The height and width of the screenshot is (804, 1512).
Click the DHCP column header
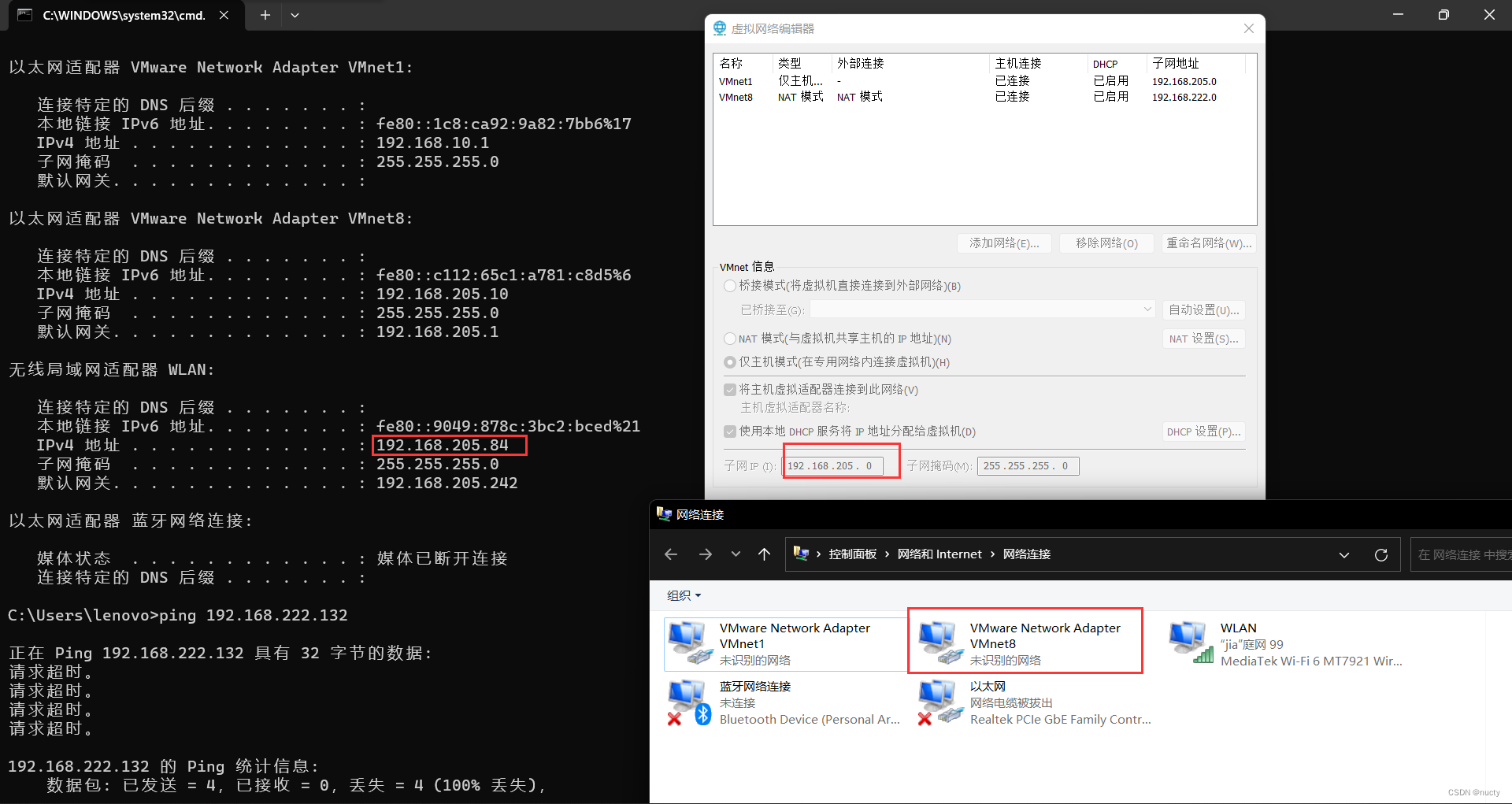pos(1117,63)
